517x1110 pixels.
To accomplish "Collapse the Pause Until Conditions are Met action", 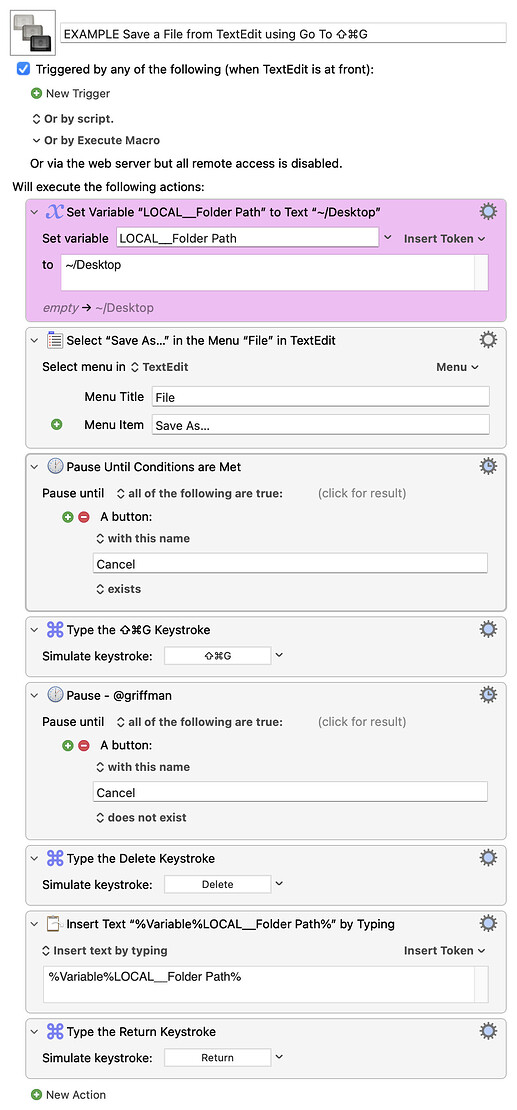I will [34, 467].
